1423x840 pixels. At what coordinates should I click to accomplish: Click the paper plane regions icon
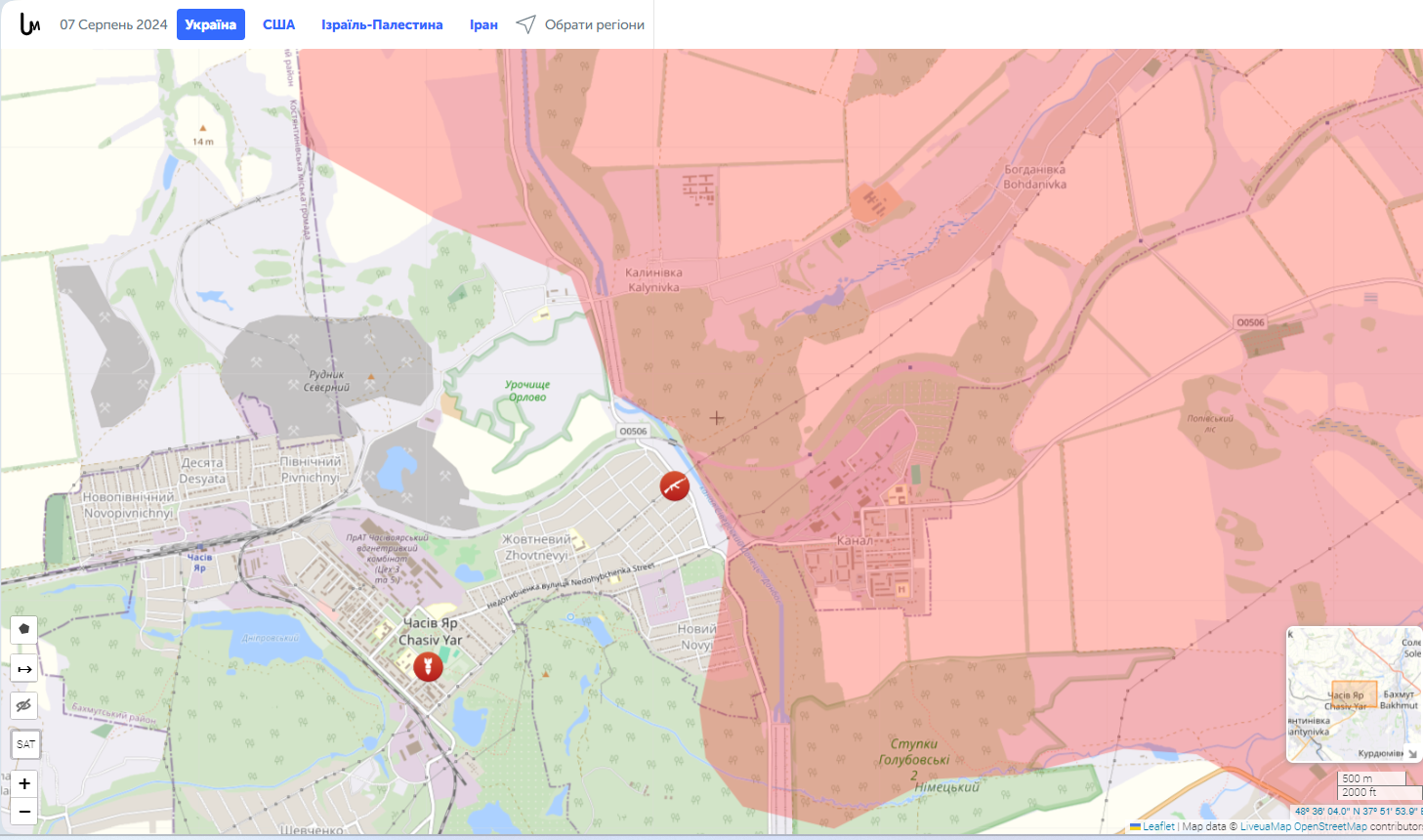pyautogui.click(x=525, y=24)
